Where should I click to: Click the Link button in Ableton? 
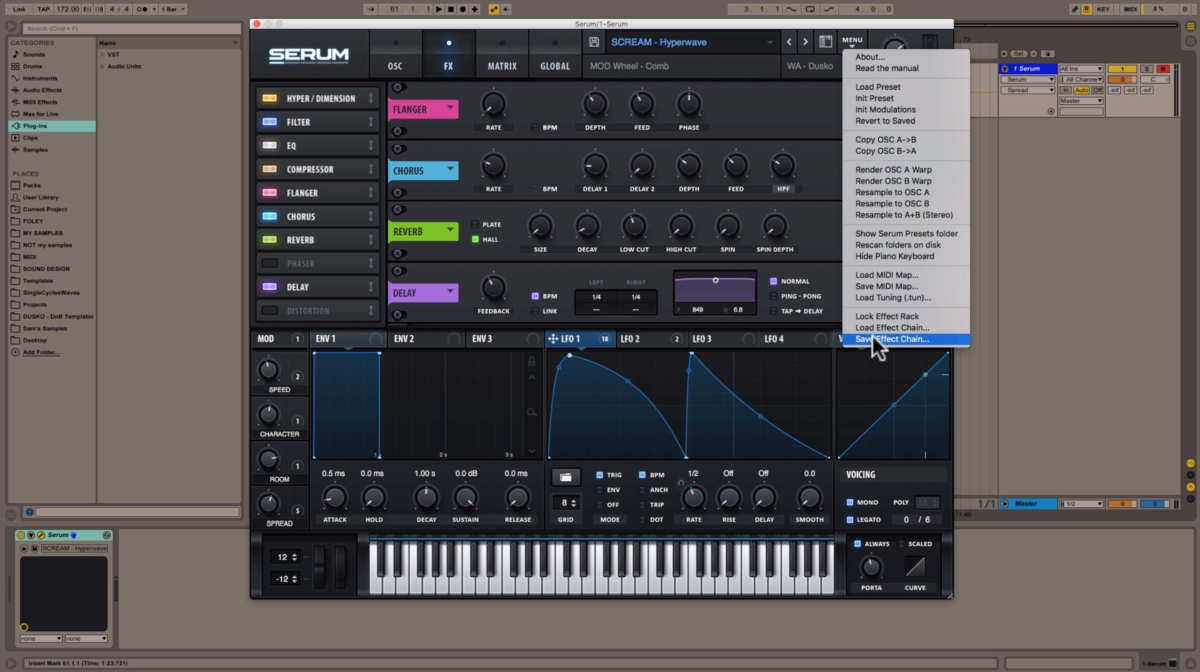click(x=19, y=9)
